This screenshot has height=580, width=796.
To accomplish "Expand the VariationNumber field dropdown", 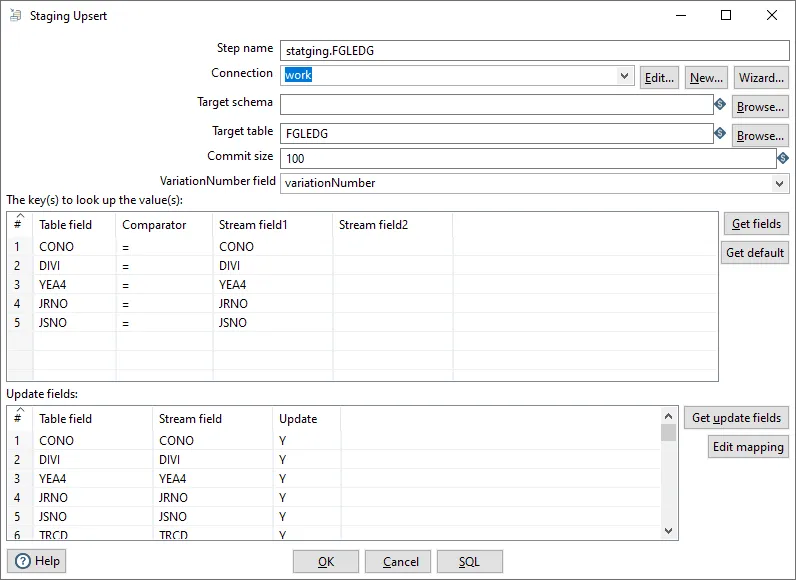I will click(x=780, y=183).
